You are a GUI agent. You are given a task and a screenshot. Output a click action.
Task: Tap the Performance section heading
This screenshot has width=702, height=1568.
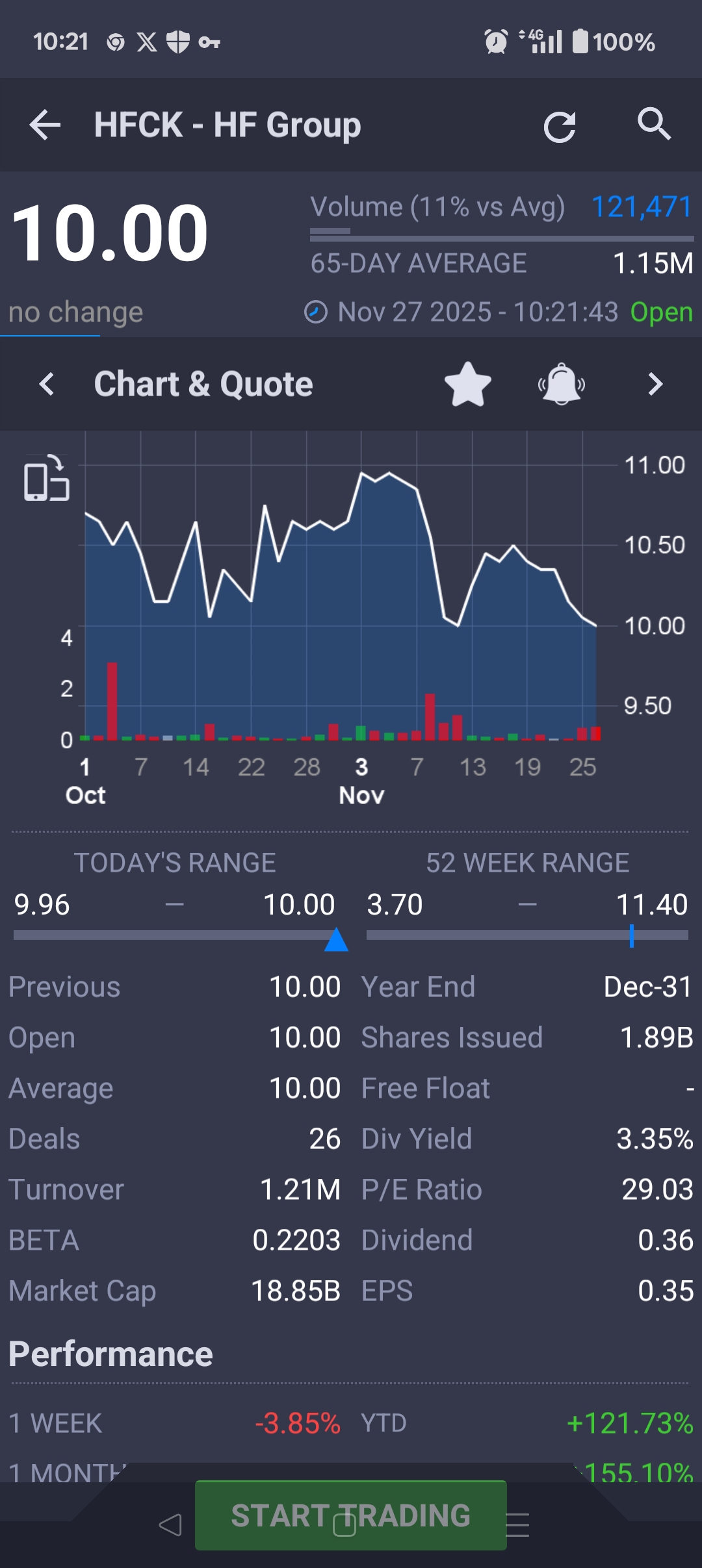110,1354
